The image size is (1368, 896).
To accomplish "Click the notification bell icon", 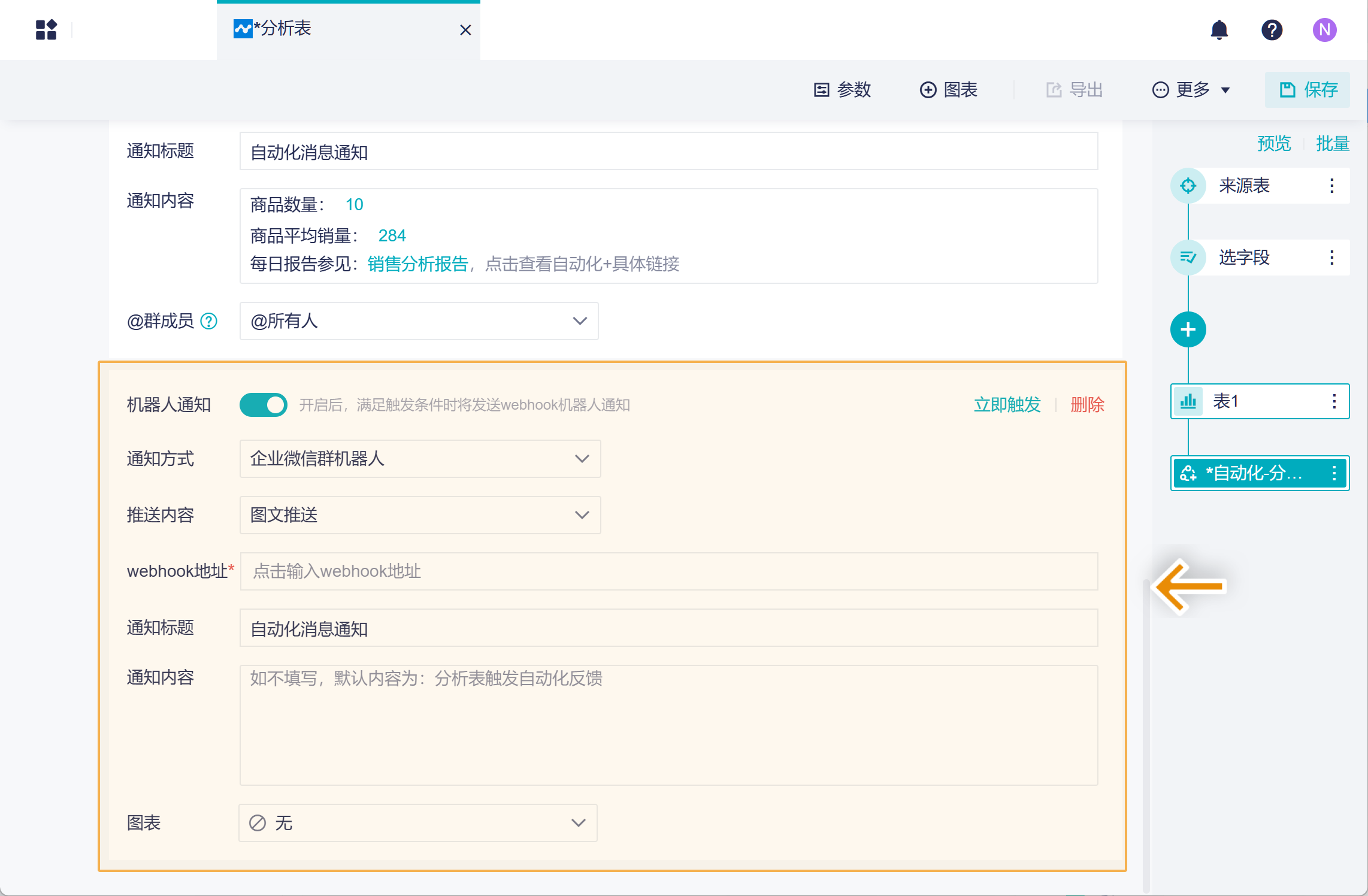I will pyautogui.click(x=1219, y=29).
